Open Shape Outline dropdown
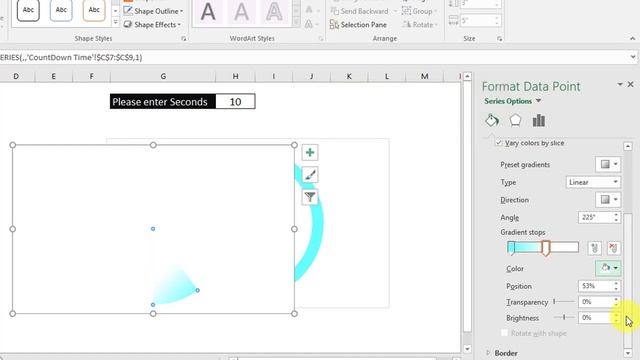 [x=153, y=11]
